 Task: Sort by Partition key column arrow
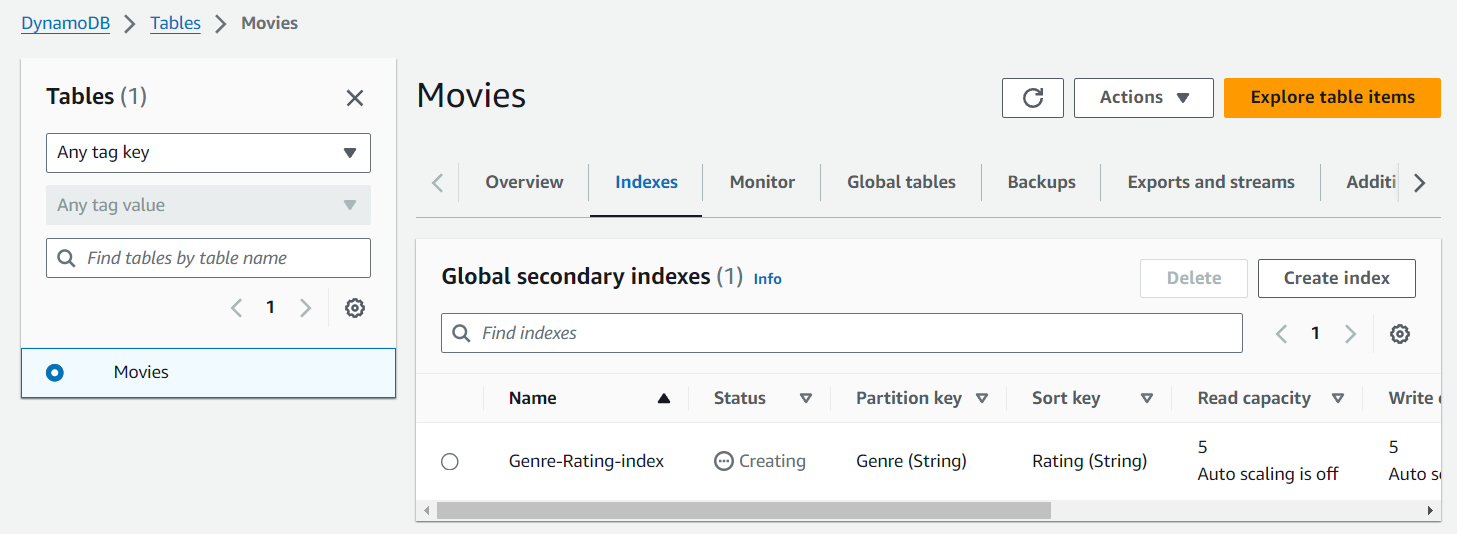coord(982,398)
